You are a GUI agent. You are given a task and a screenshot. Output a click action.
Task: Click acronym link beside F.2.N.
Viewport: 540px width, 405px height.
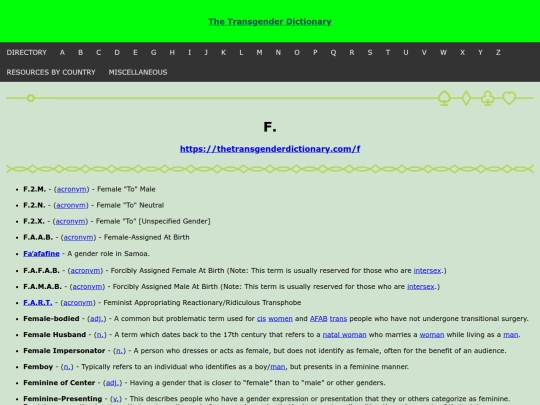(x=71, y=205)
